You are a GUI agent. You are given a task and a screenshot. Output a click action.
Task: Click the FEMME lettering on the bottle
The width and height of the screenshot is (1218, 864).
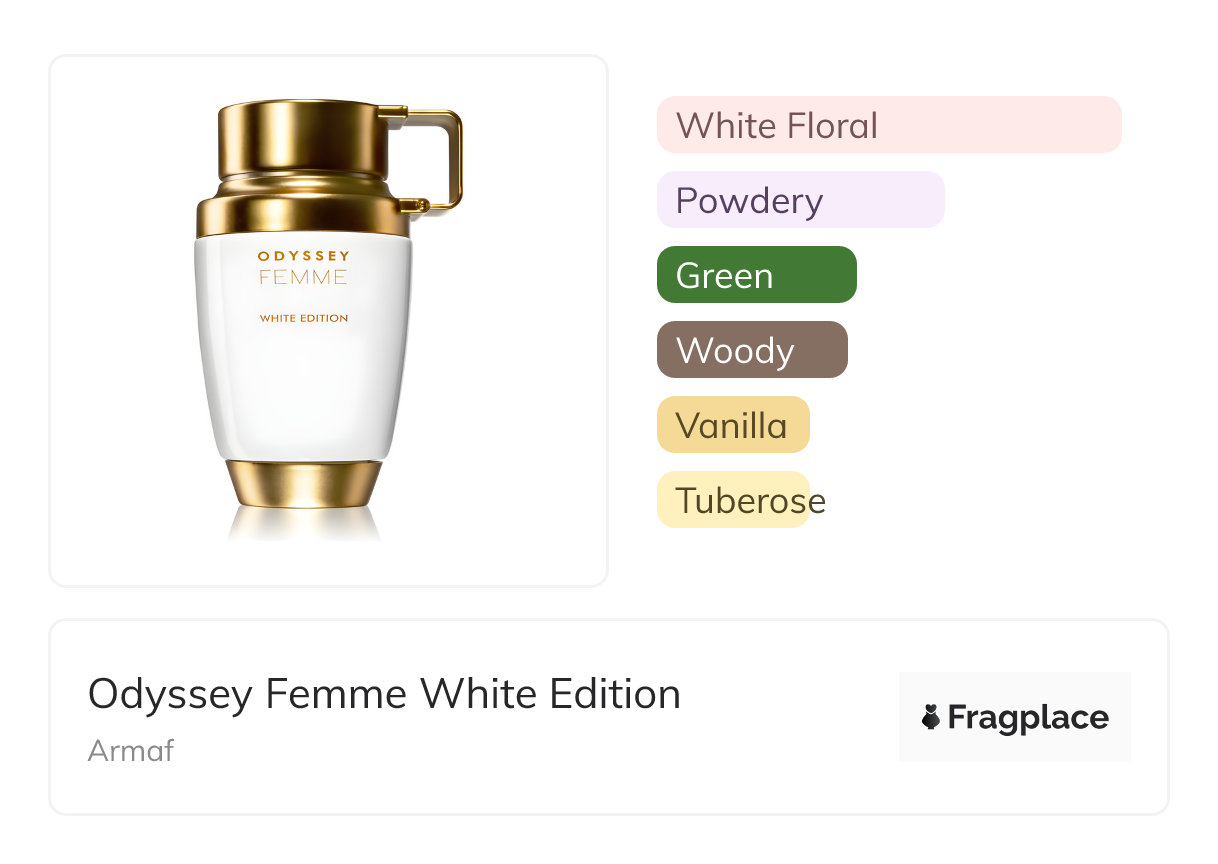tap(303, 277)
